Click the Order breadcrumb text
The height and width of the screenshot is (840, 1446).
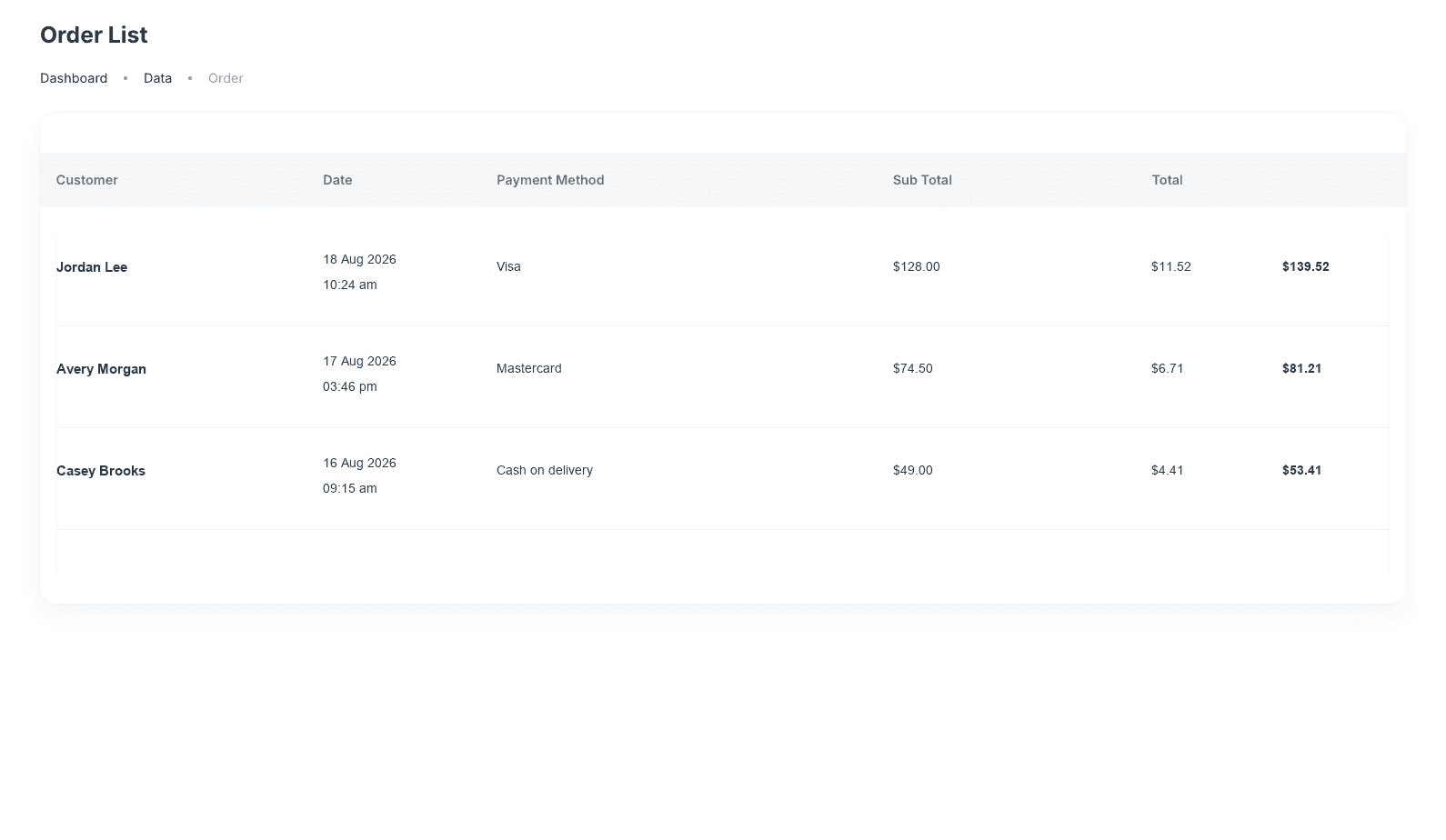coord(226,78)
